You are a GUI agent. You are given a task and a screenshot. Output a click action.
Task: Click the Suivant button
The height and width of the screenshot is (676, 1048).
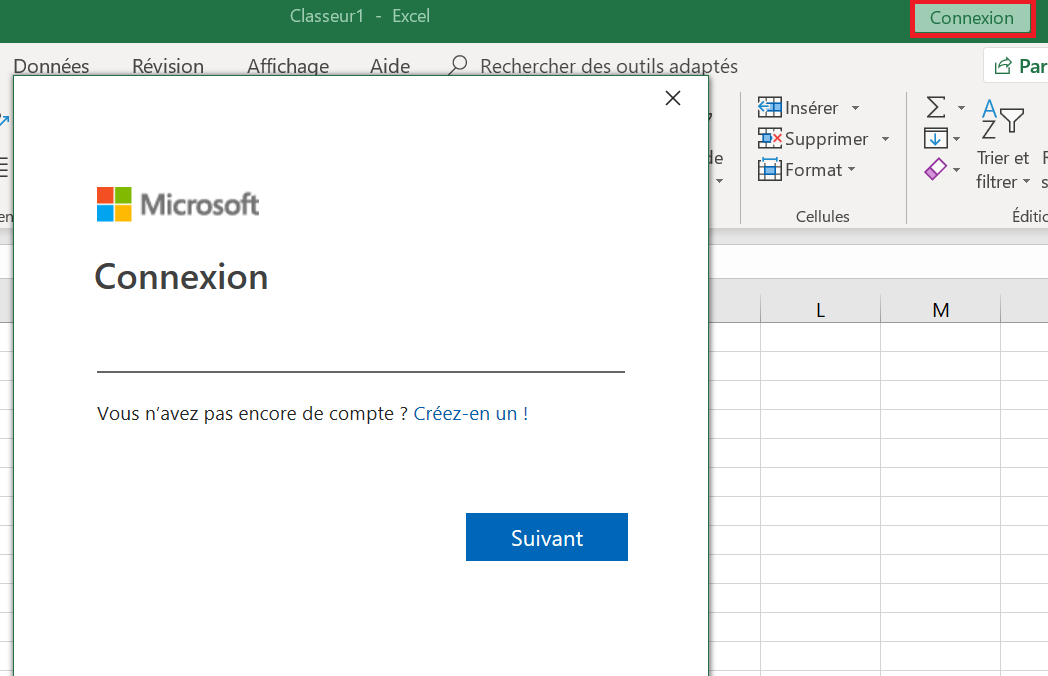547,537
